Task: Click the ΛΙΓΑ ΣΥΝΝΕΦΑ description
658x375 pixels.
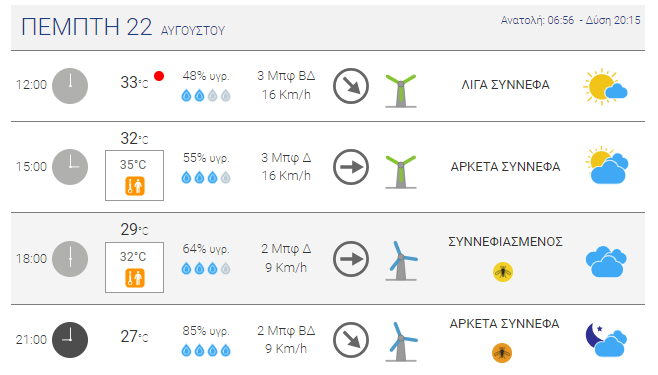Action: (x=505, y=85)
